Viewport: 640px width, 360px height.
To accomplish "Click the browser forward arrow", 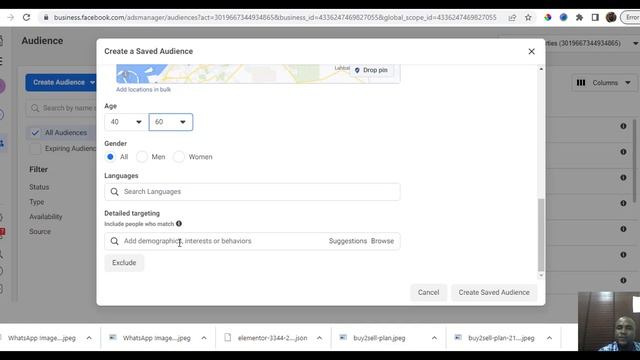I will point(11,18).
